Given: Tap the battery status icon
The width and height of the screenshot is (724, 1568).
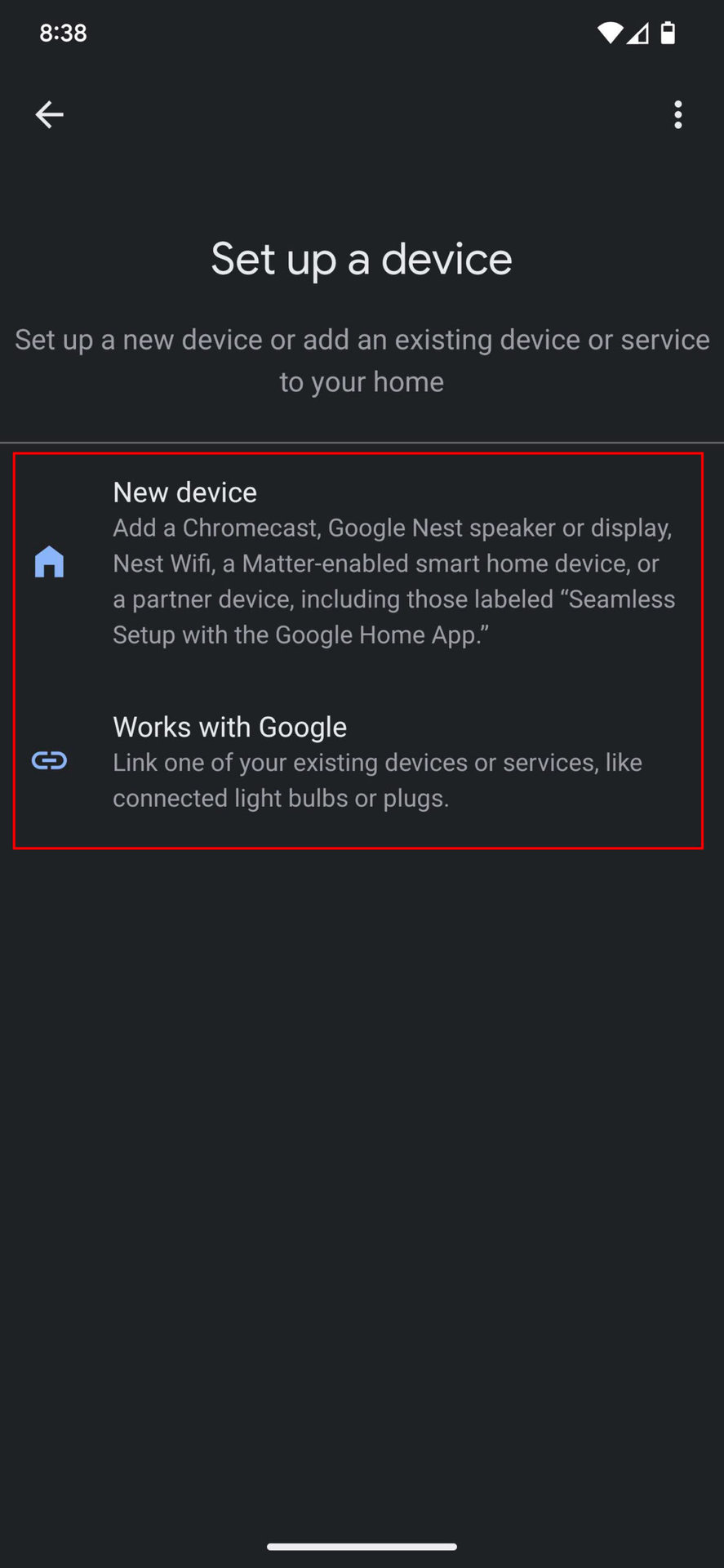Looking at the screenshot, I should point(668,33).
